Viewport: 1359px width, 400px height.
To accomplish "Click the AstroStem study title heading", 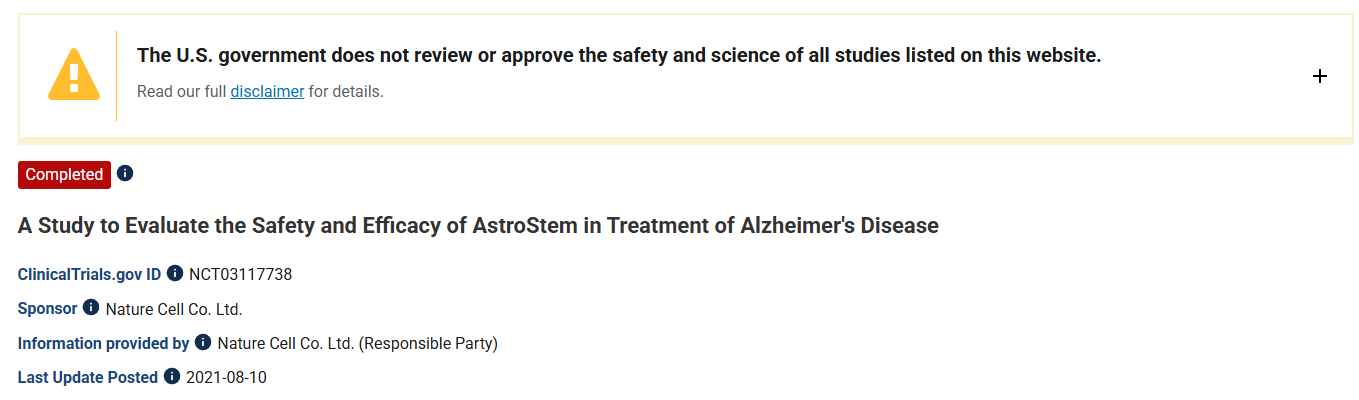I will [x=478, y=226].
